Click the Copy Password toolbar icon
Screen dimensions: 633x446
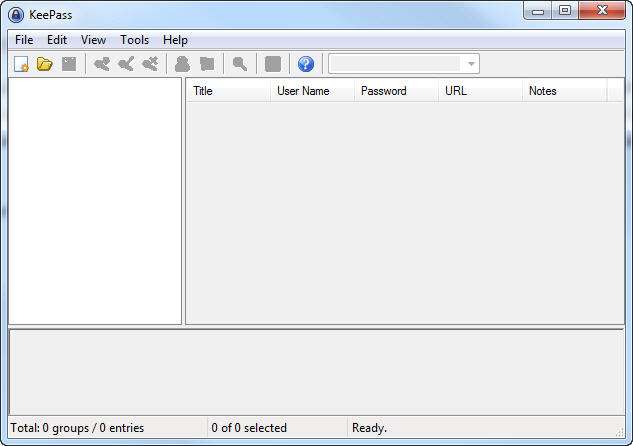[207, 64]
